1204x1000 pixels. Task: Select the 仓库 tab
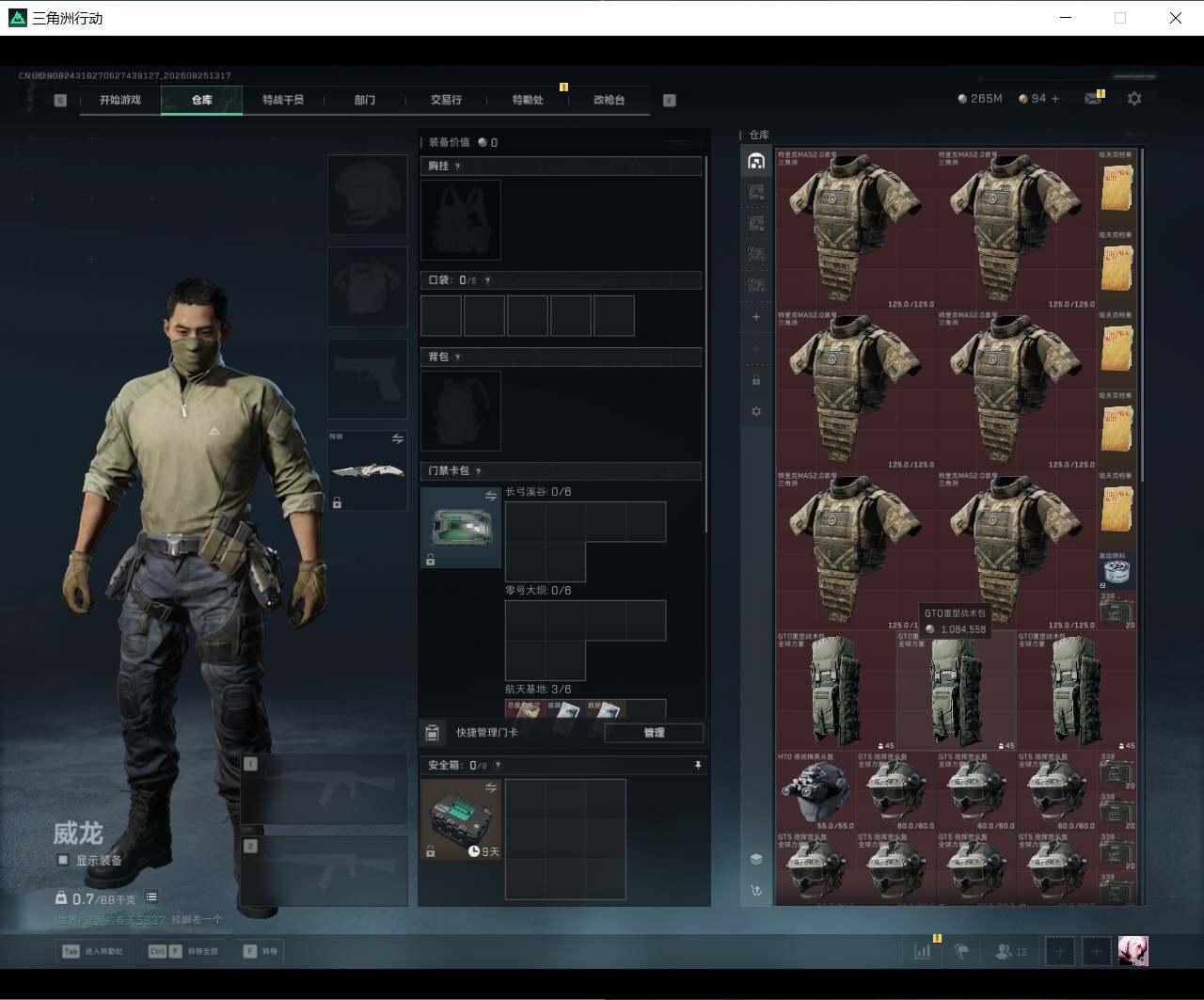click(x=201, y=100)
